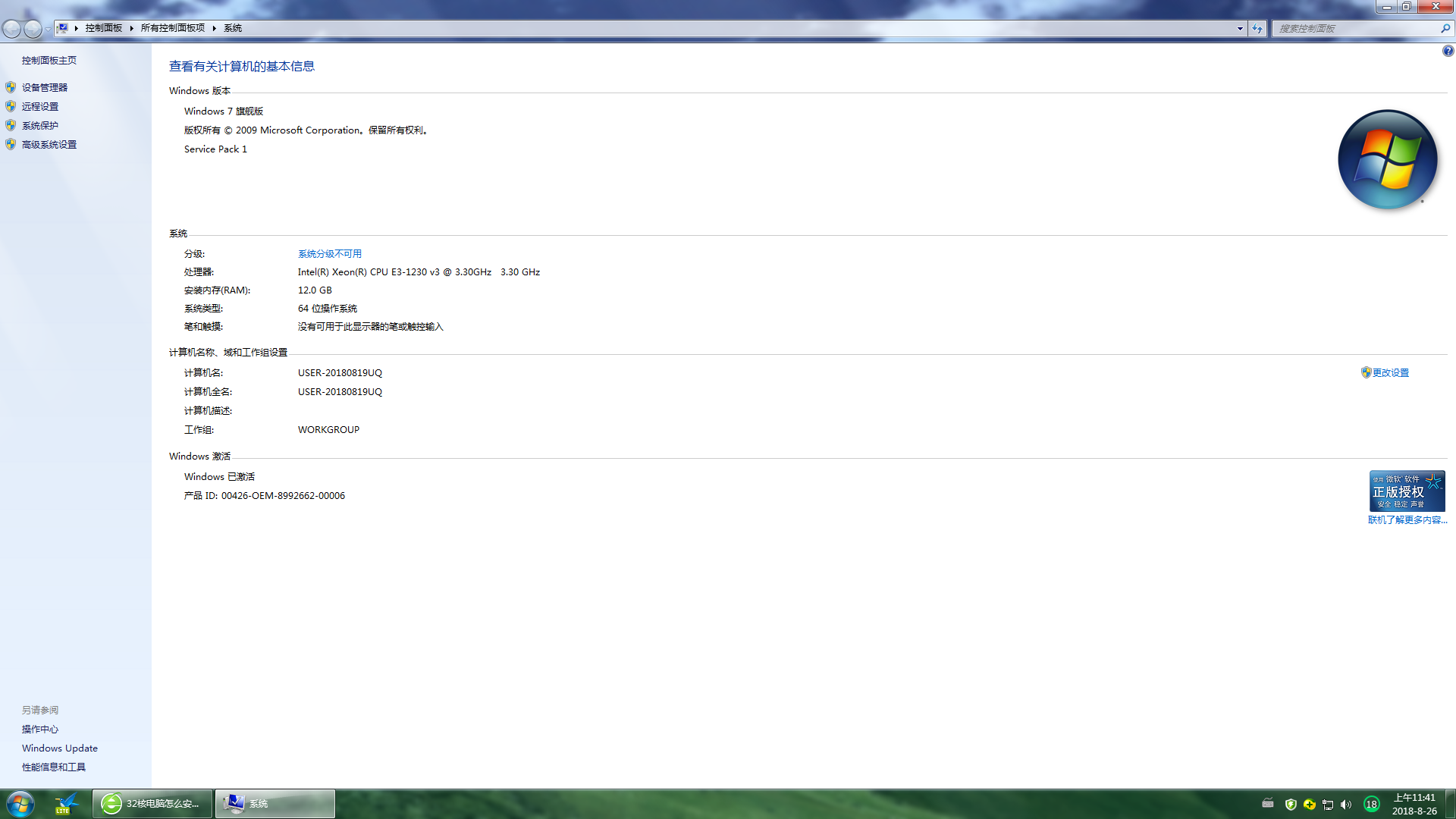
Task: Open 高级系统设置 from the sidebar
Action: click(49, 145)
